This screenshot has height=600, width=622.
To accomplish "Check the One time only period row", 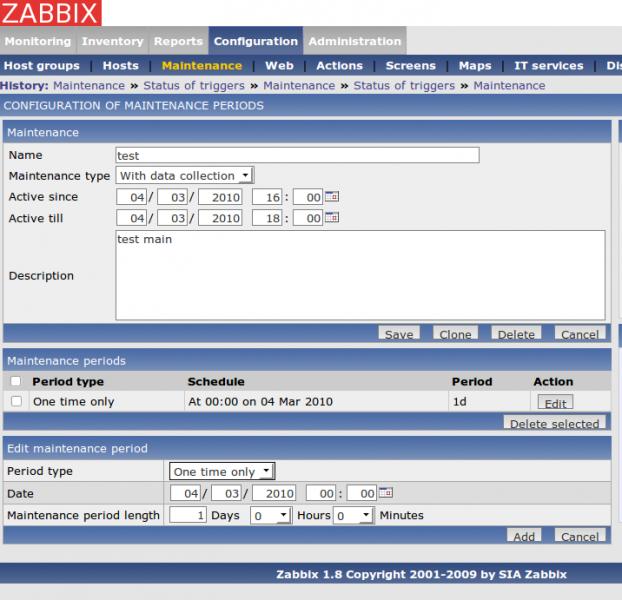I will [x=15, y=401].
